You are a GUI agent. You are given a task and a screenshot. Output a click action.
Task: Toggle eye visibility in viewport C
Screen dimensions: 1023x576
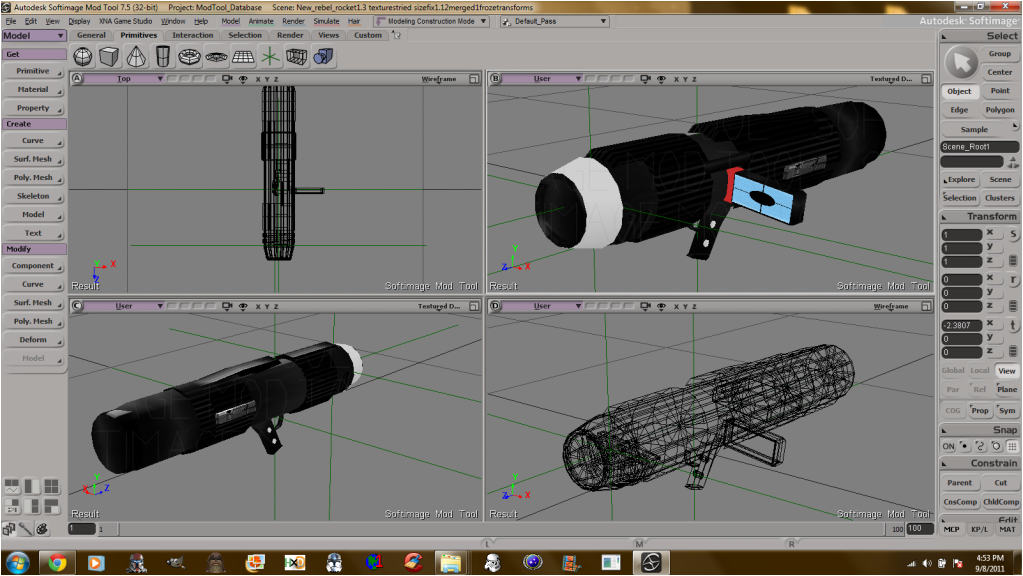pos(243,306)
